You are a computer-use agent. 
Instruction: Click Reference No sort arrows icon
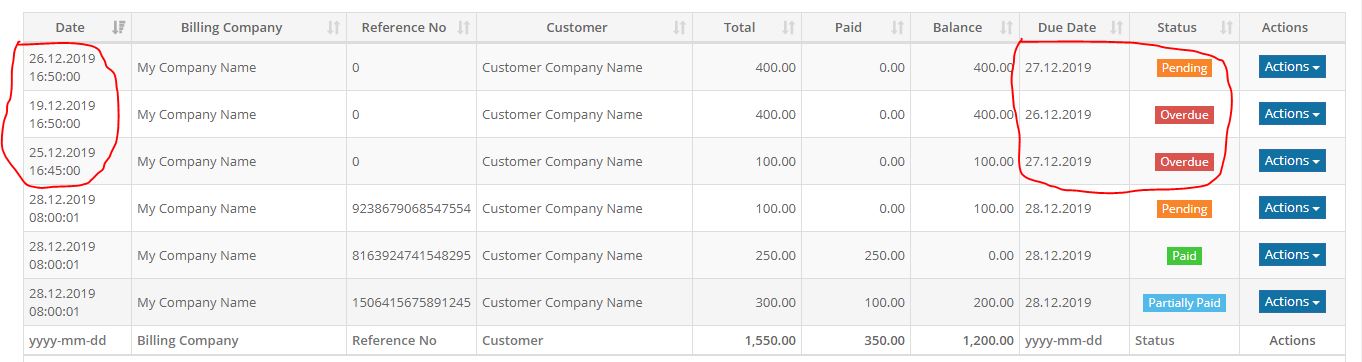click(463, 28)
